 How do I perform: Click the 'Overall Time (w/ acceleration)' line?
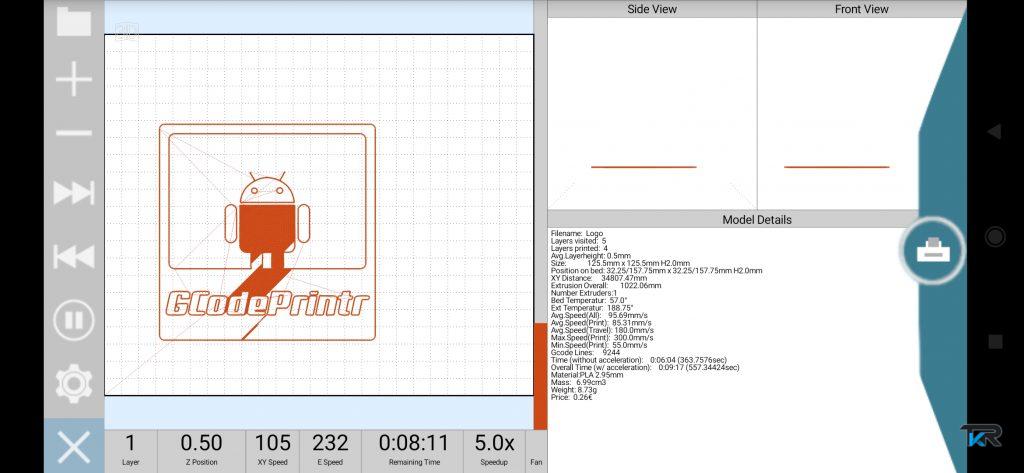645,368
